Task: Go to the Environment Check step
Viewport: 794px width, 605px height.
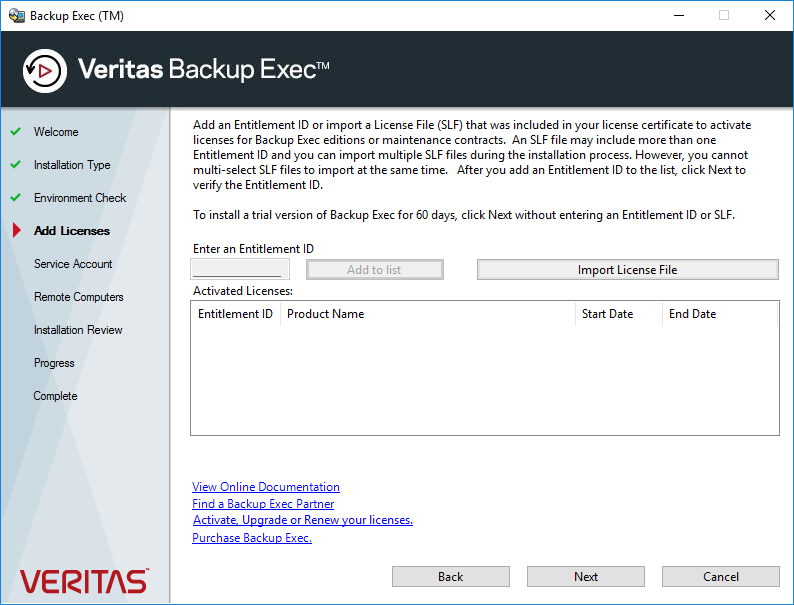Action: 80,198
